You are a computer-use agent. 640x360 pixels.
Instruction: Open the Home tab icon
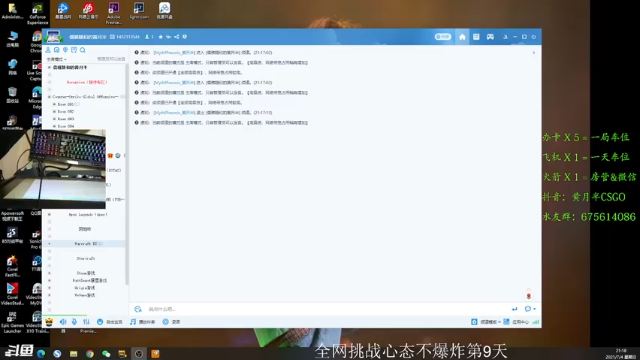point(462,37)
